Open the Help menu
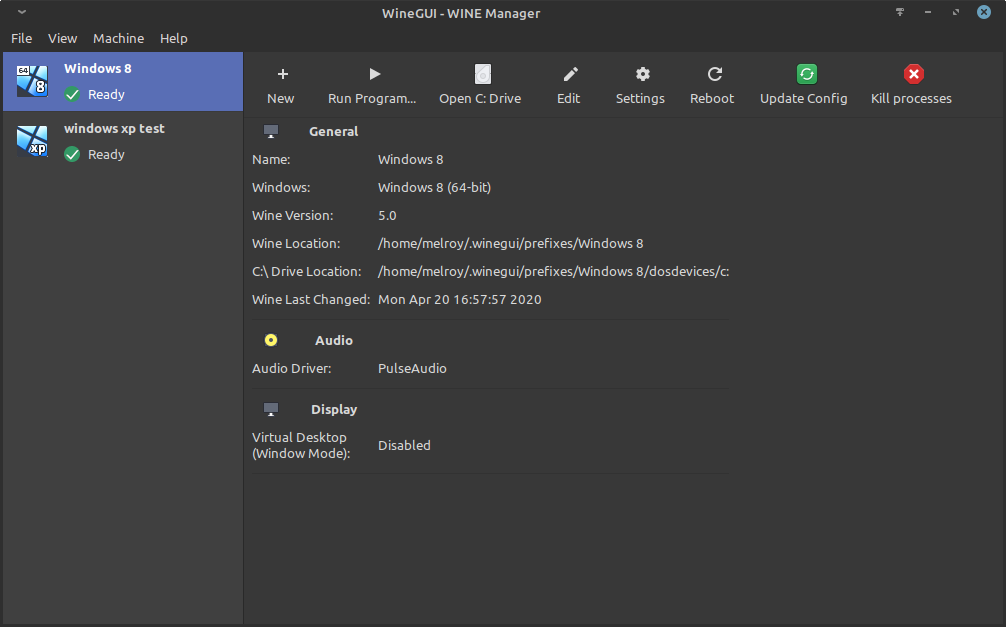 [174, 39]
